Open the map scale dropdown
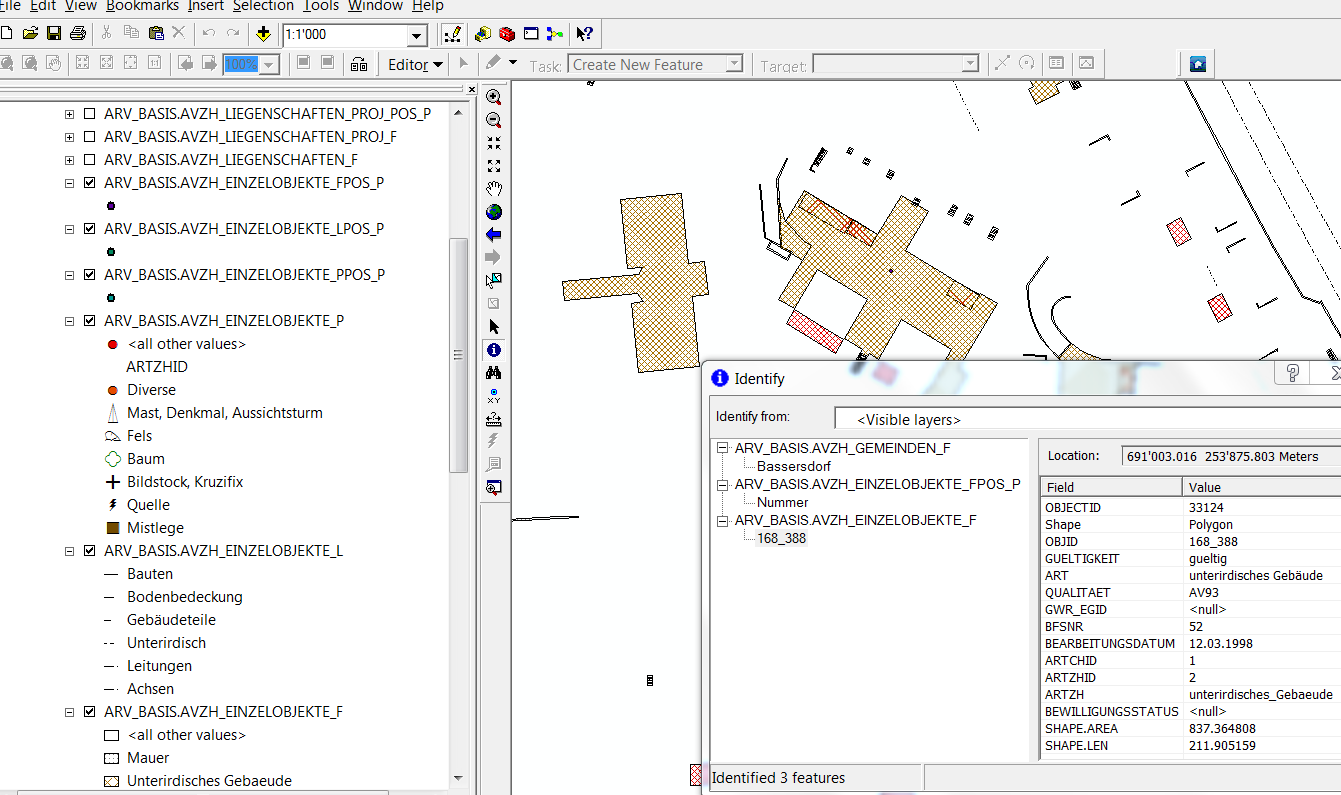The image size is (1341, 795). (417, 36)
